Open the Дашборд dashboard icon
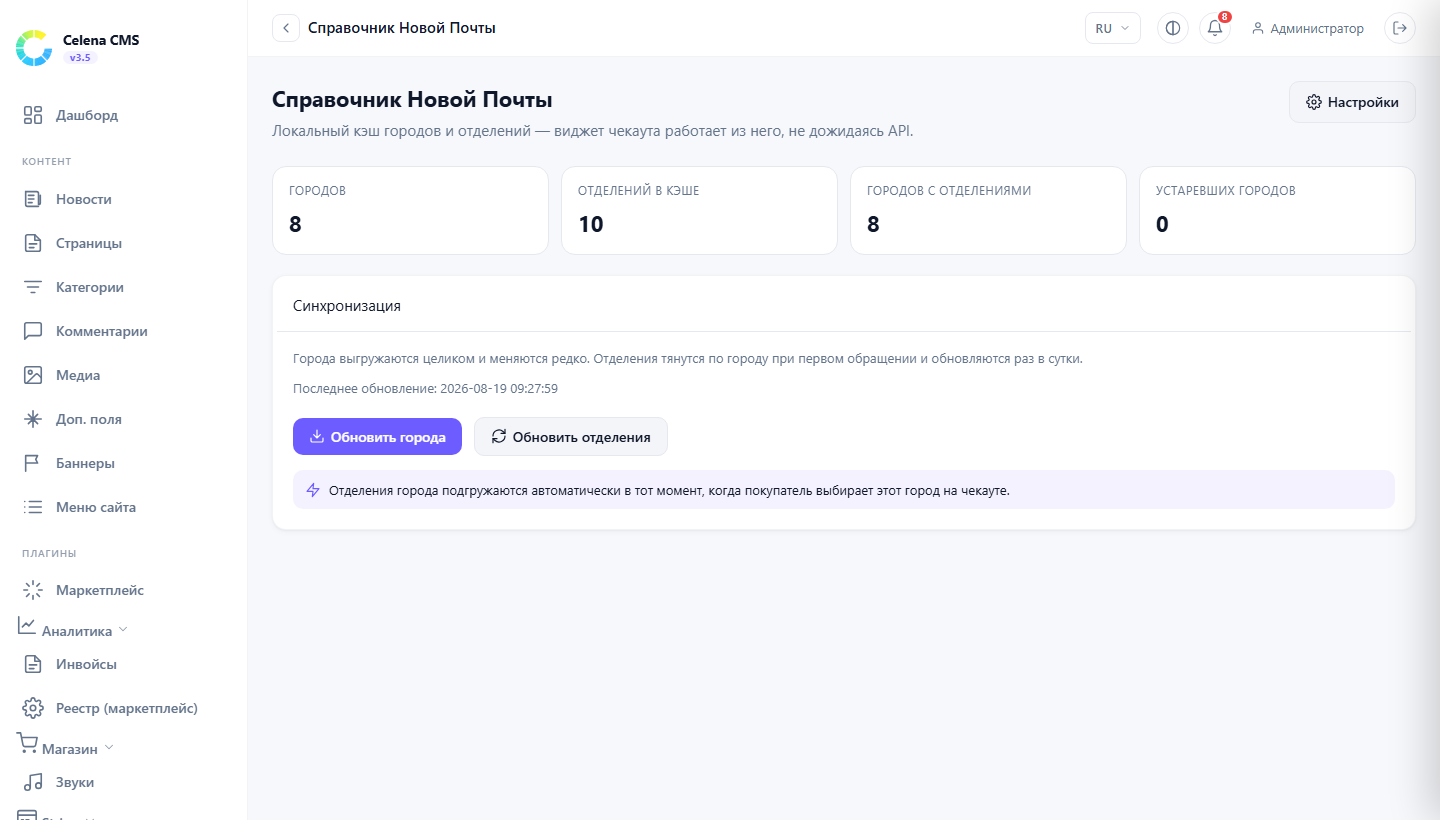 33,115
